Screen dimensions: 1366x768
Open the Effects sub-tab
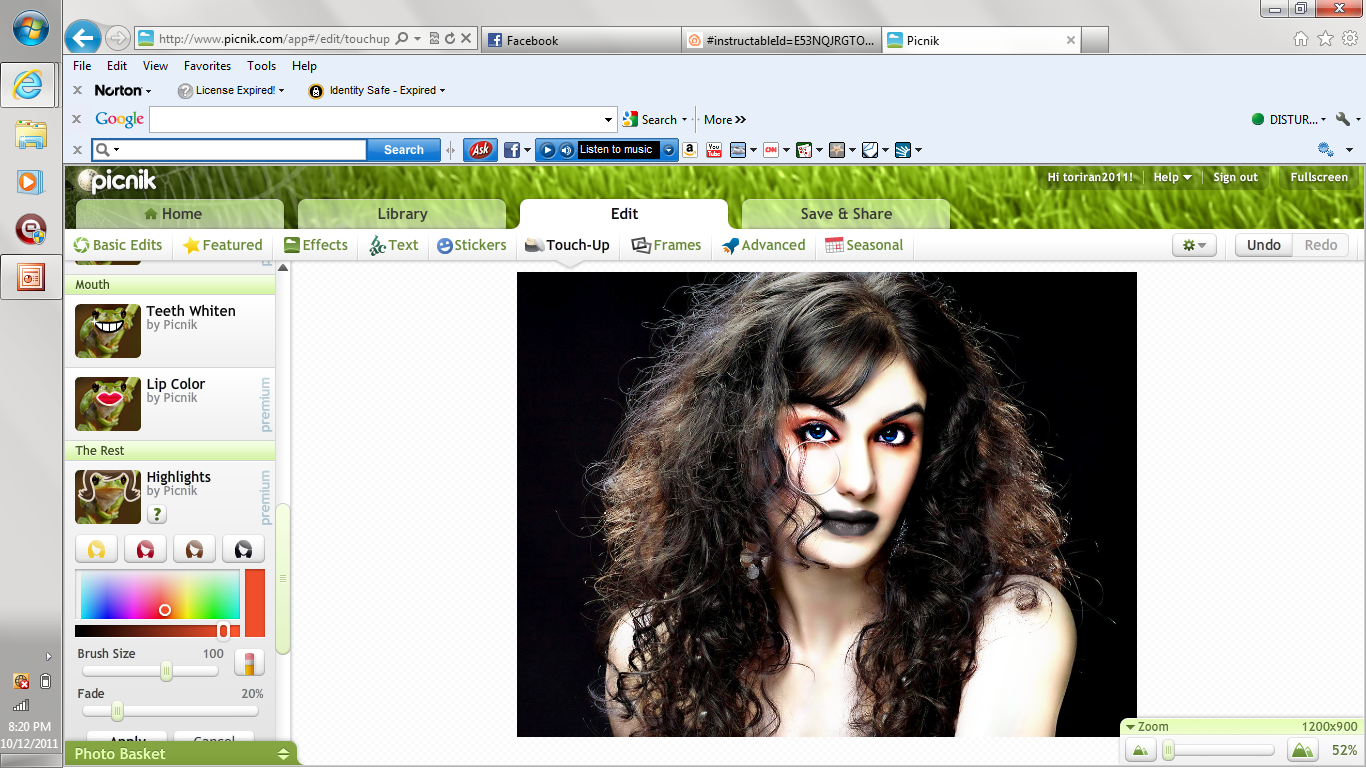(x=316, y=245)
